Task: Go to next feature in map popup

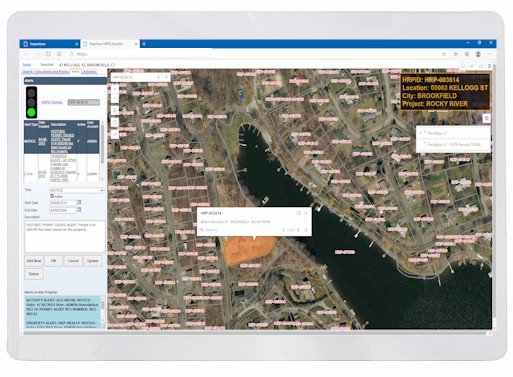Action: click(x=298, y=230)
